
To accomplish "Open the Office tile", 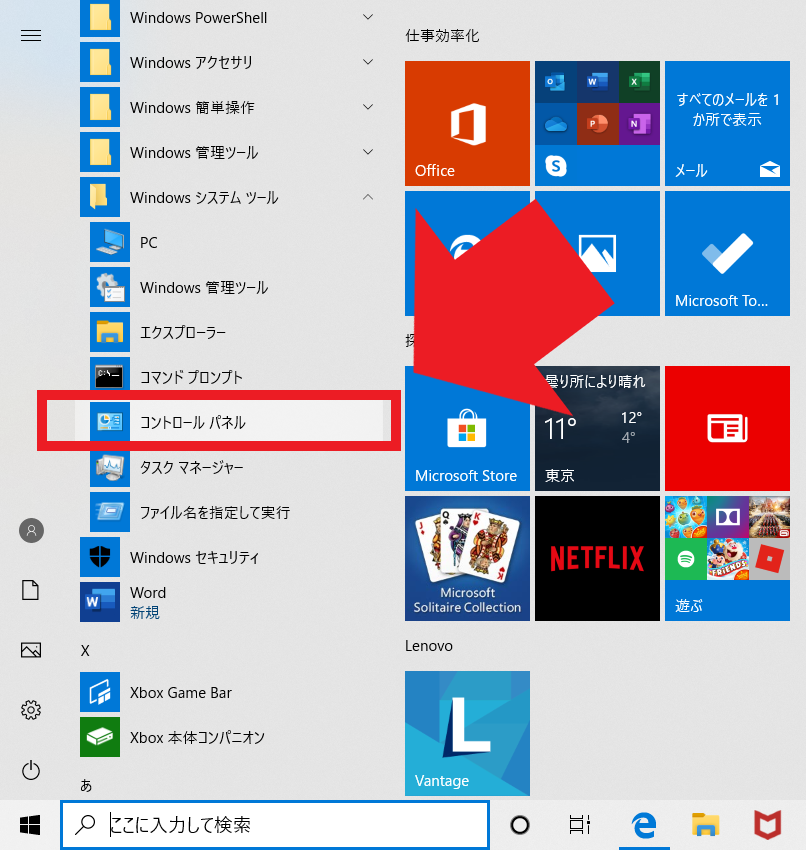I will coord(467,123).
